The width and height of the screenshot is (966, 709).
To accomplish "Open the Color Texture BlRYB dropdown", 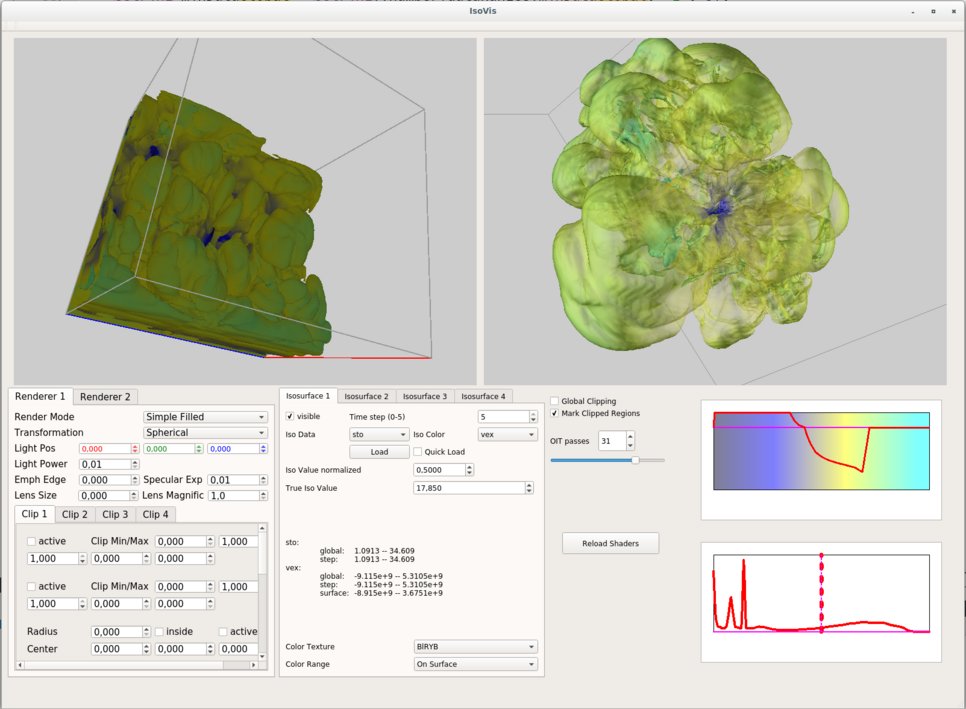I will [475, 647].
